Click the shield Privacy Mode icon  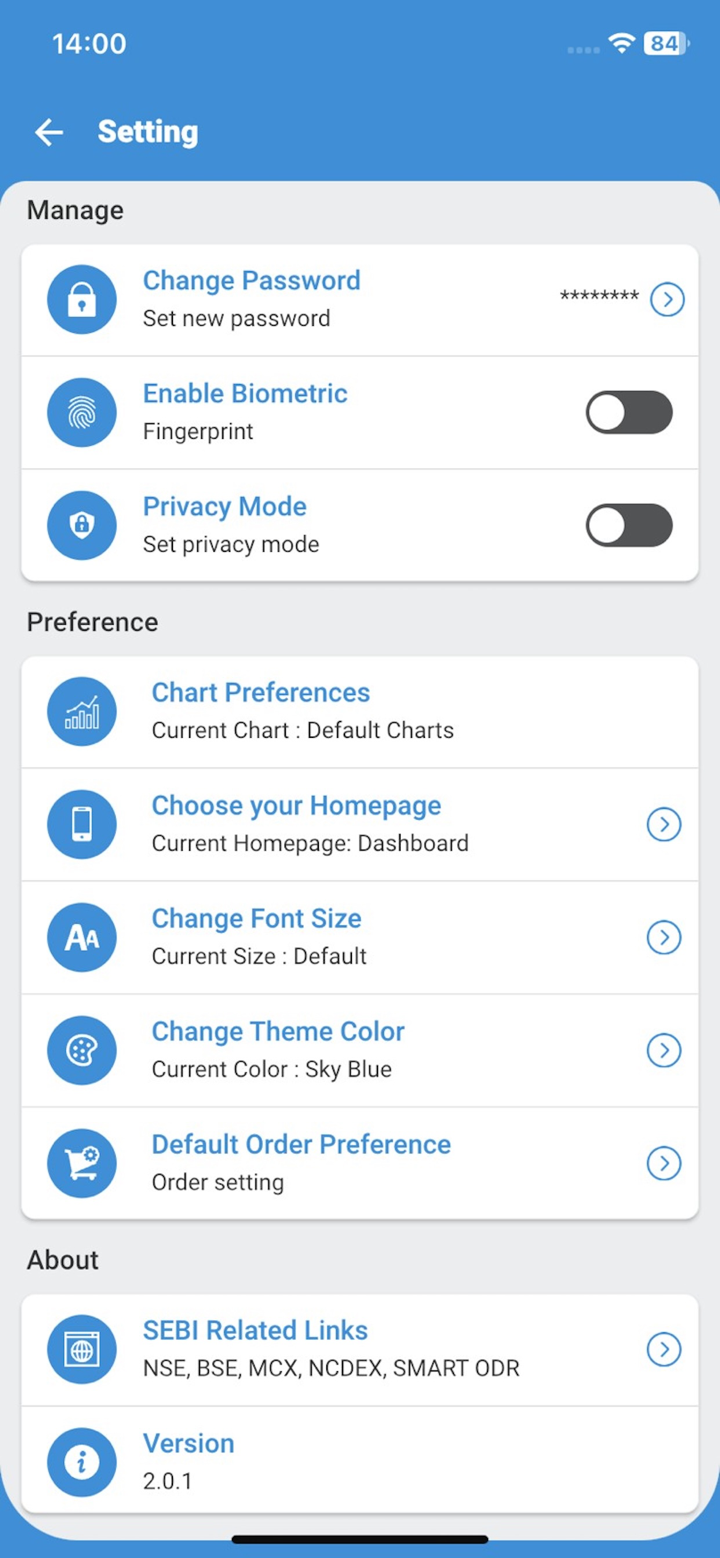coord(82,526)
